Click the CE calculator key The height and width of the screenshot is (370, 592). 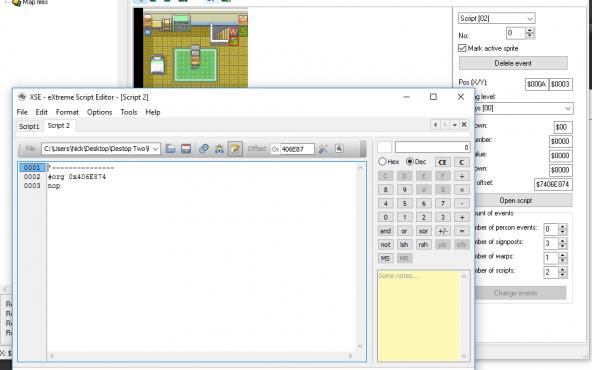(x=442, y=162)
